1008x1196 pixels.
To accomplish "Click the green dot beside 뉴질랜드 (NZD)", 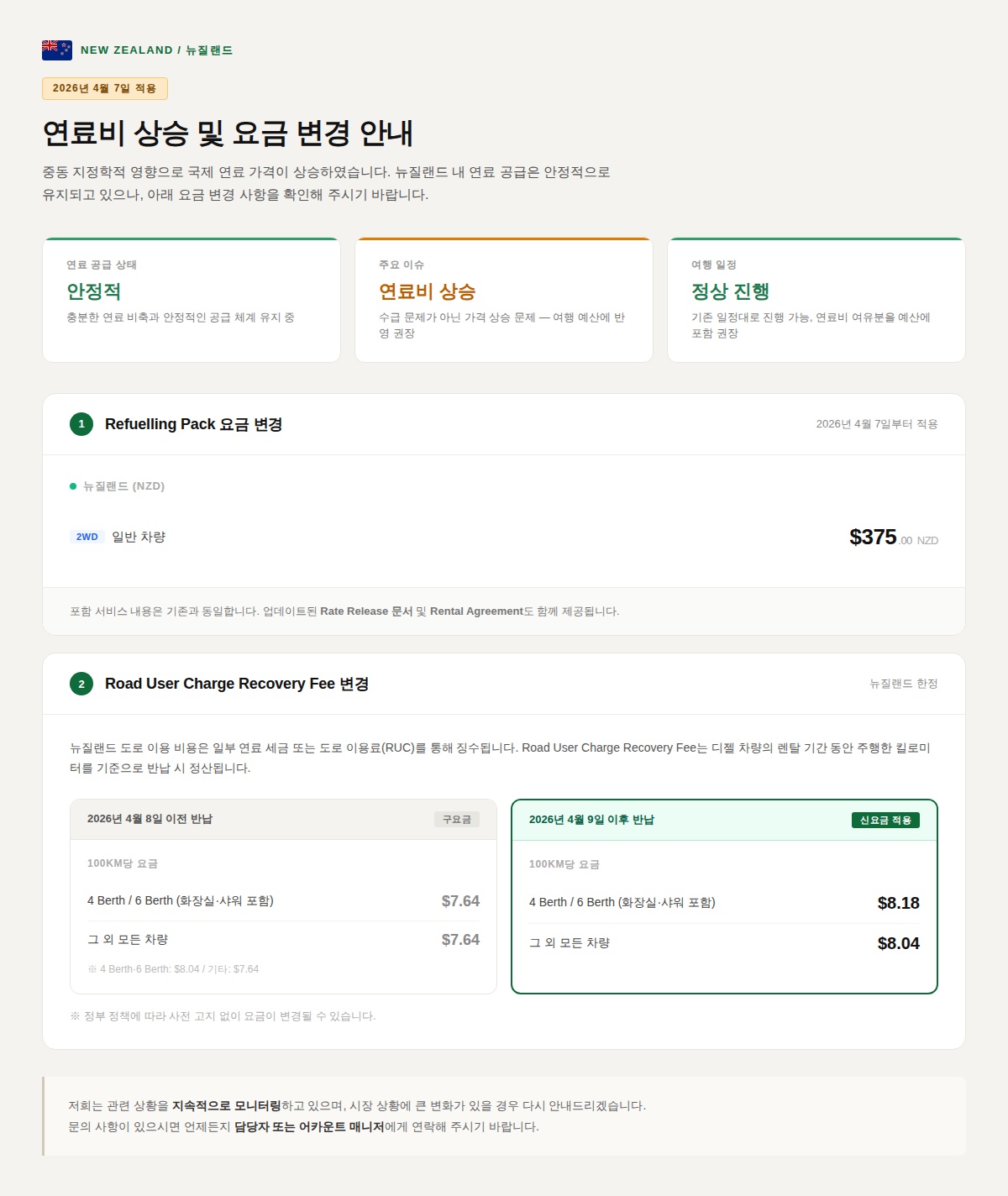I will pos(73,486).
